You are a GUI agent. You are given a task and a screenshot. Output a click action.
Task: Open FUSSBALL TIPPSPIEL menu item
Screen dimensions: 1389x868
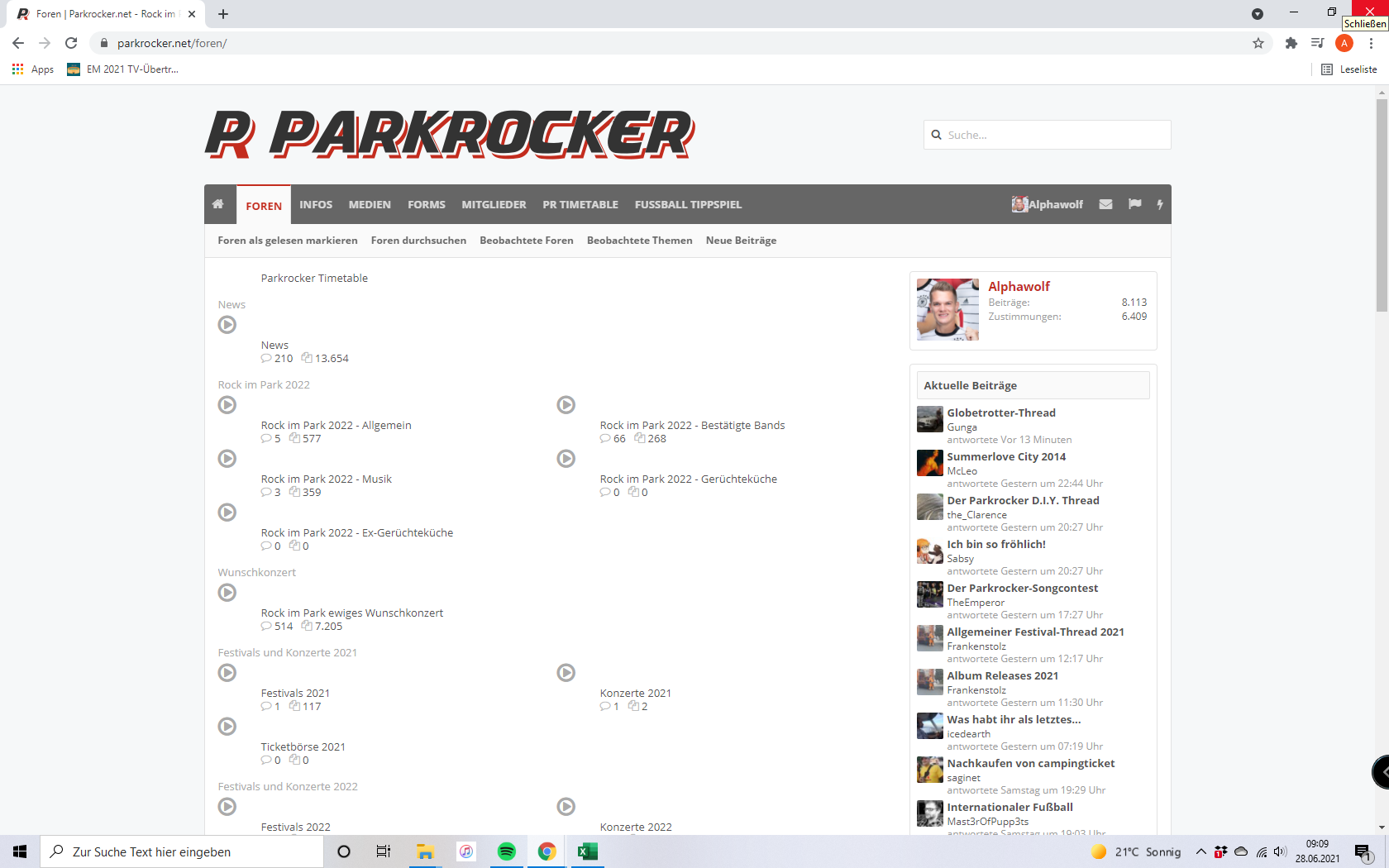pyautogui.click(x=688, y=204)
